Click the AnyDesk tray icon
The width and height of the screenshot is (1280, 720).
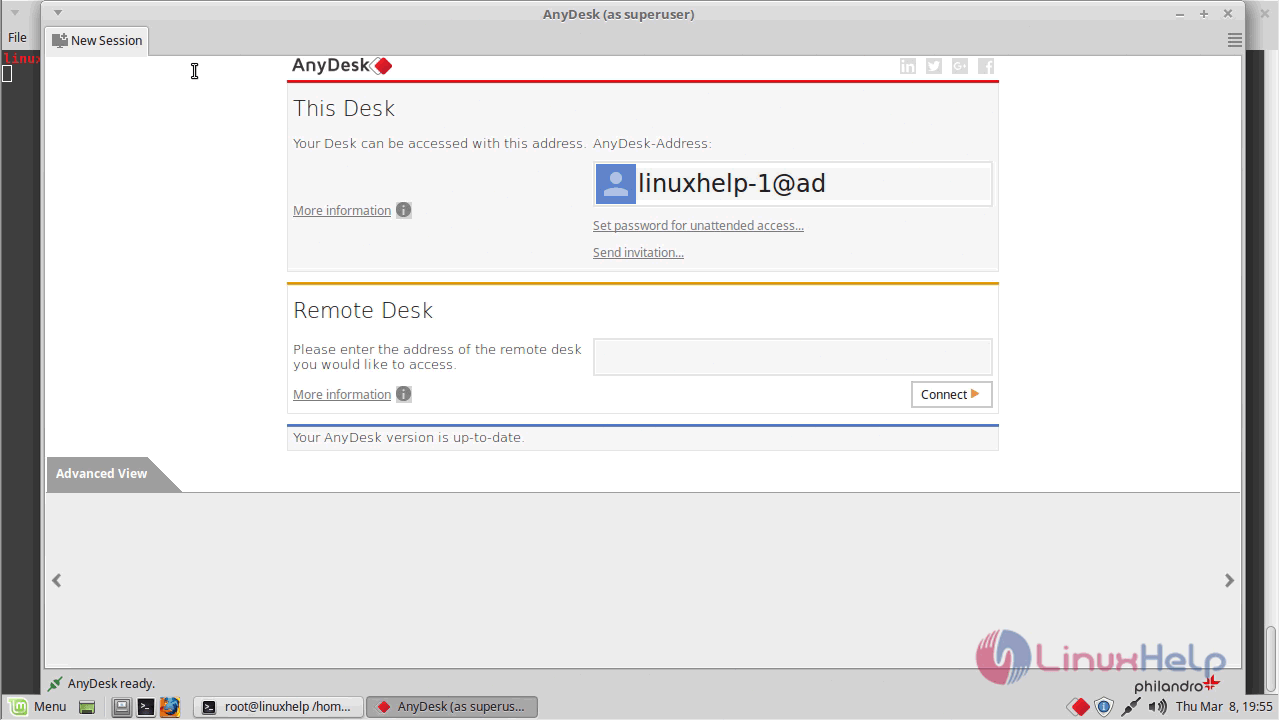(x=1078, y=707)
